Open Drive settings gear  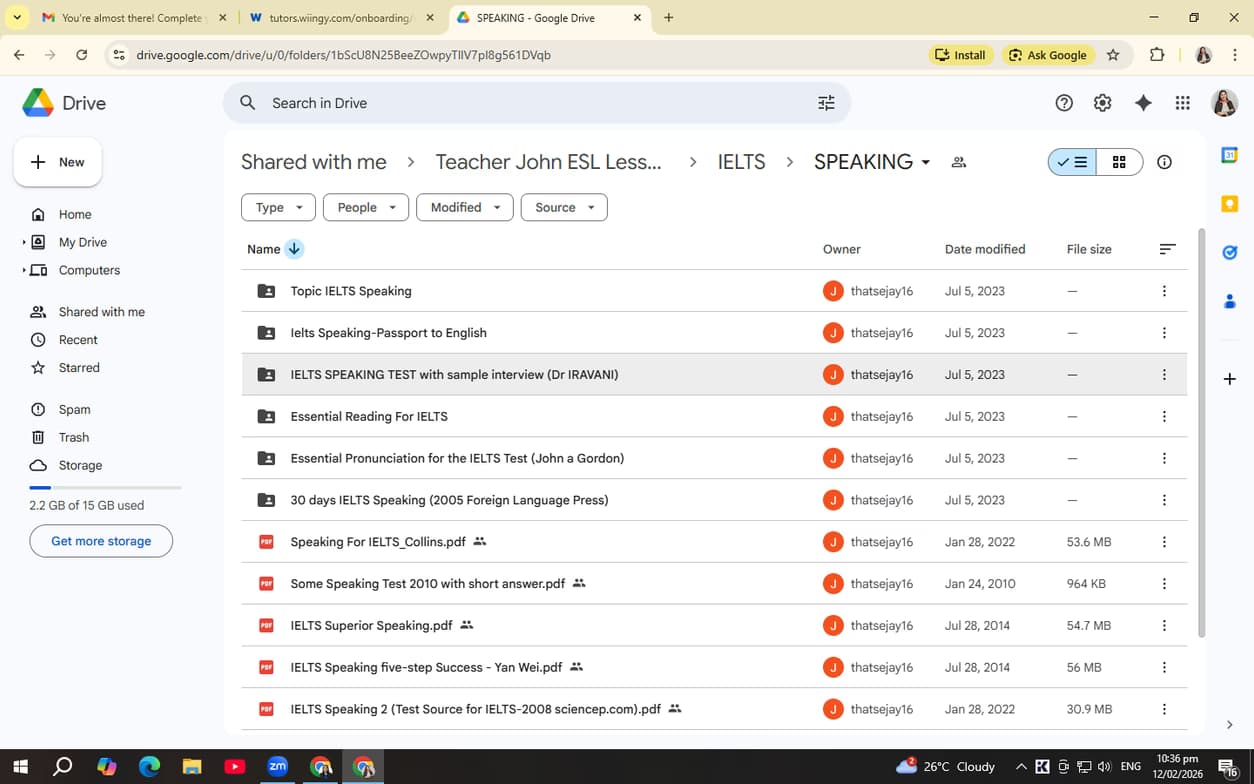coord(1102,102)
